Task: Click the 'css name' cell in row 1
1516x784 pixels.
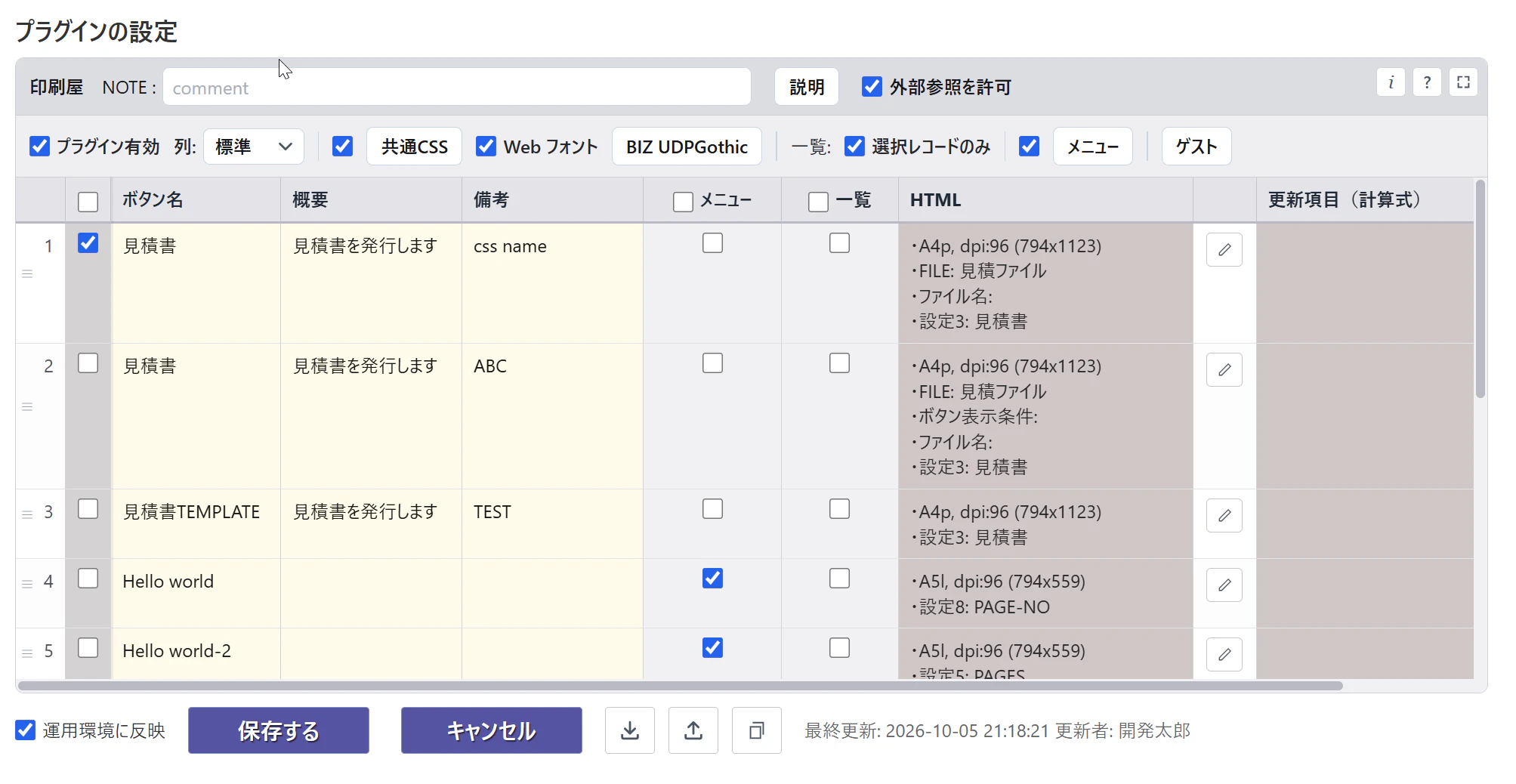Action: [x=552, y=282]
